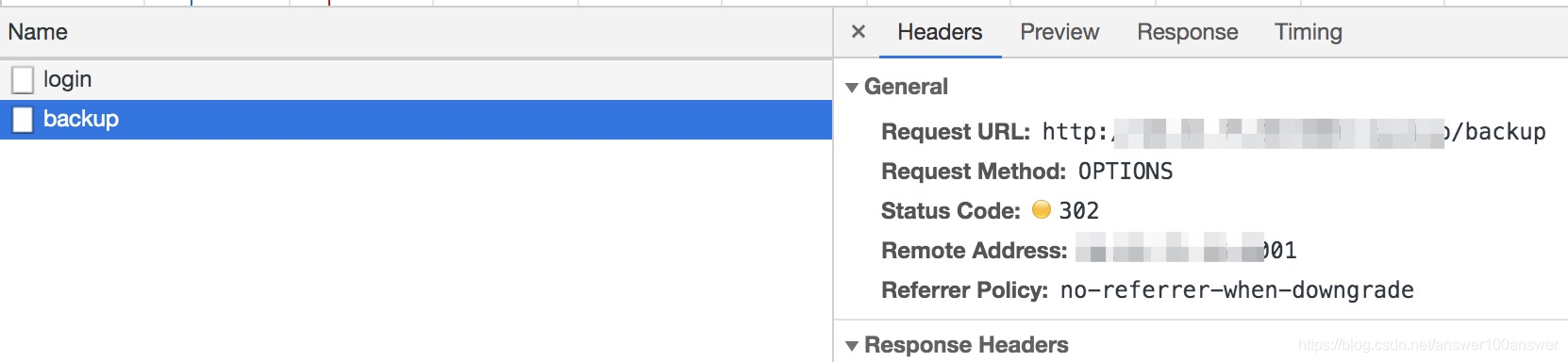Viewport: 1568px width, 362px height.
Task: Click the backup request file icon
Action: pos(23,120)
